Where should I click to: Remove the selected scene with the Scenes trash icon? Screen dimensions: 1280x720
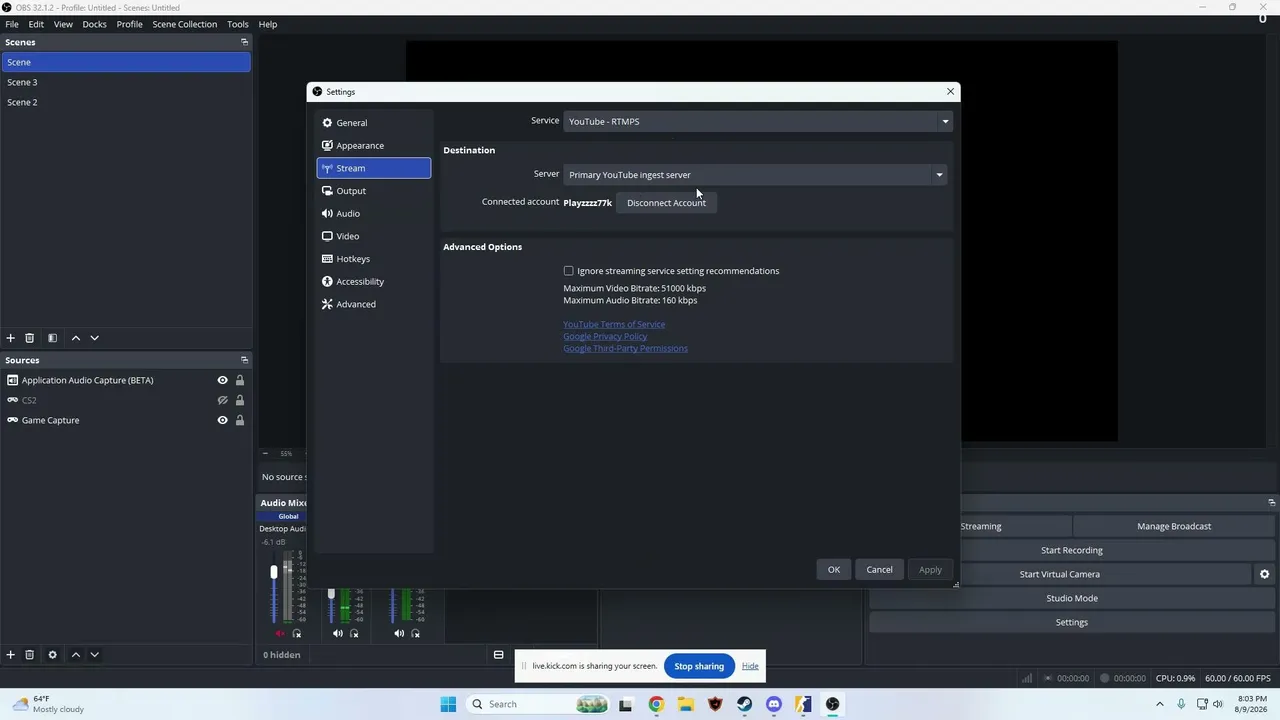pos(29,338)
